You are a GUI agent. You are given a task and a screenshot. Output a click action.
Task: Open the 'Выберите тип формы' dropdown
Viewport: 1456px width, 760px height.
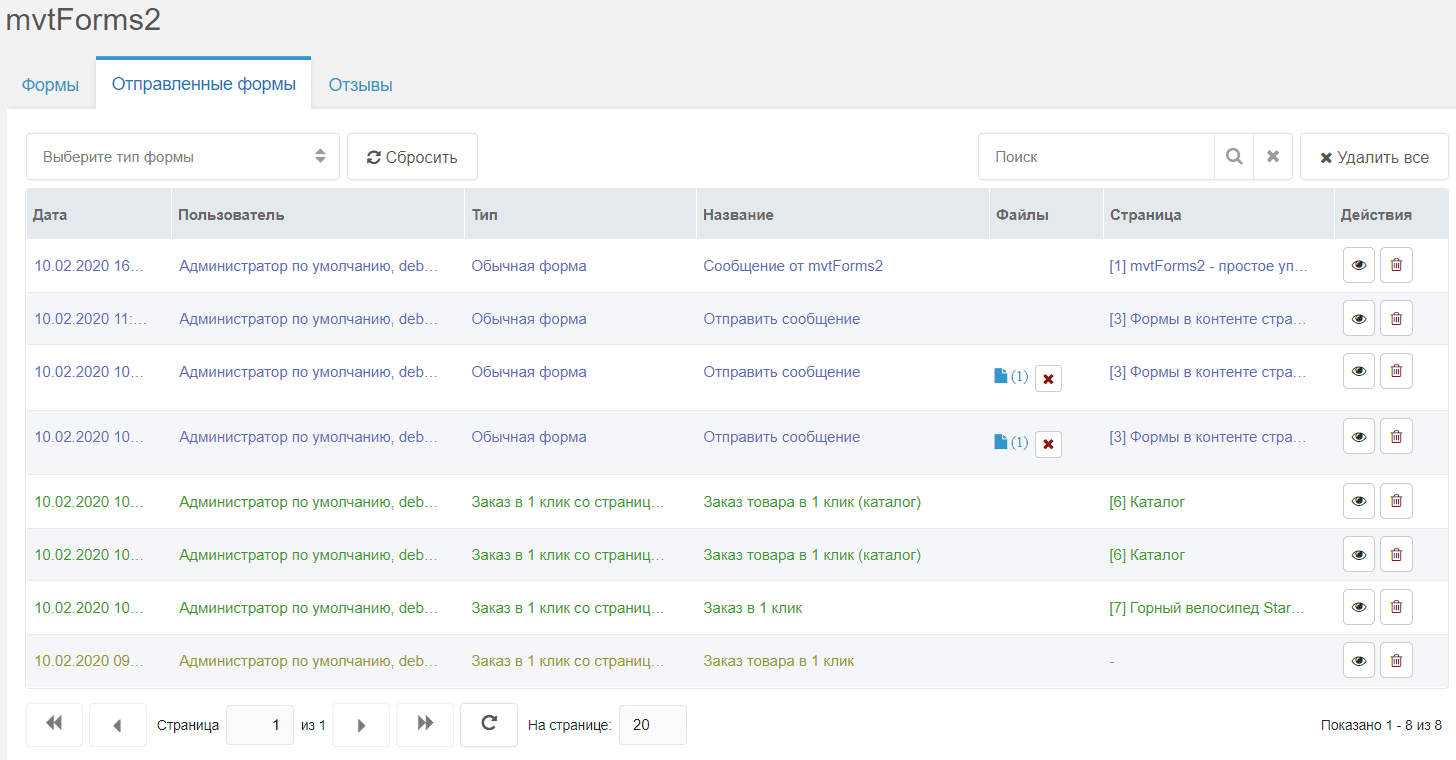click(183, 157)
